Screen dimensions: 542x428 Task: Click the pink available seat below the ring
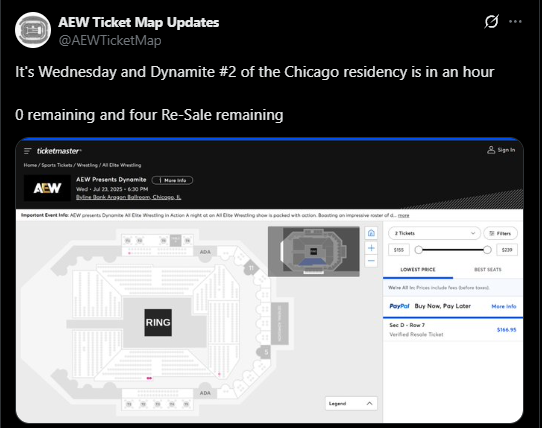[x=149, y=379]
